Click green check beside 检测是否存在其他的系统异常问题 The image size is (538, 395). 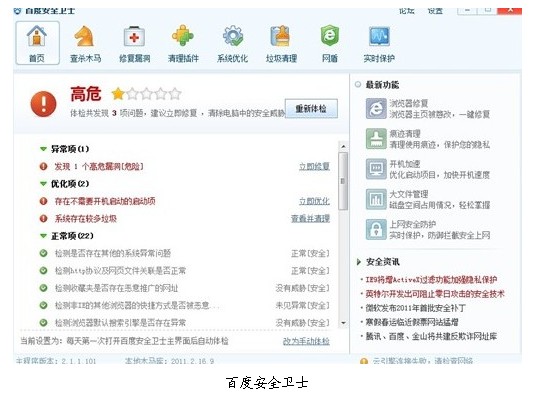(x=44, y=253)
